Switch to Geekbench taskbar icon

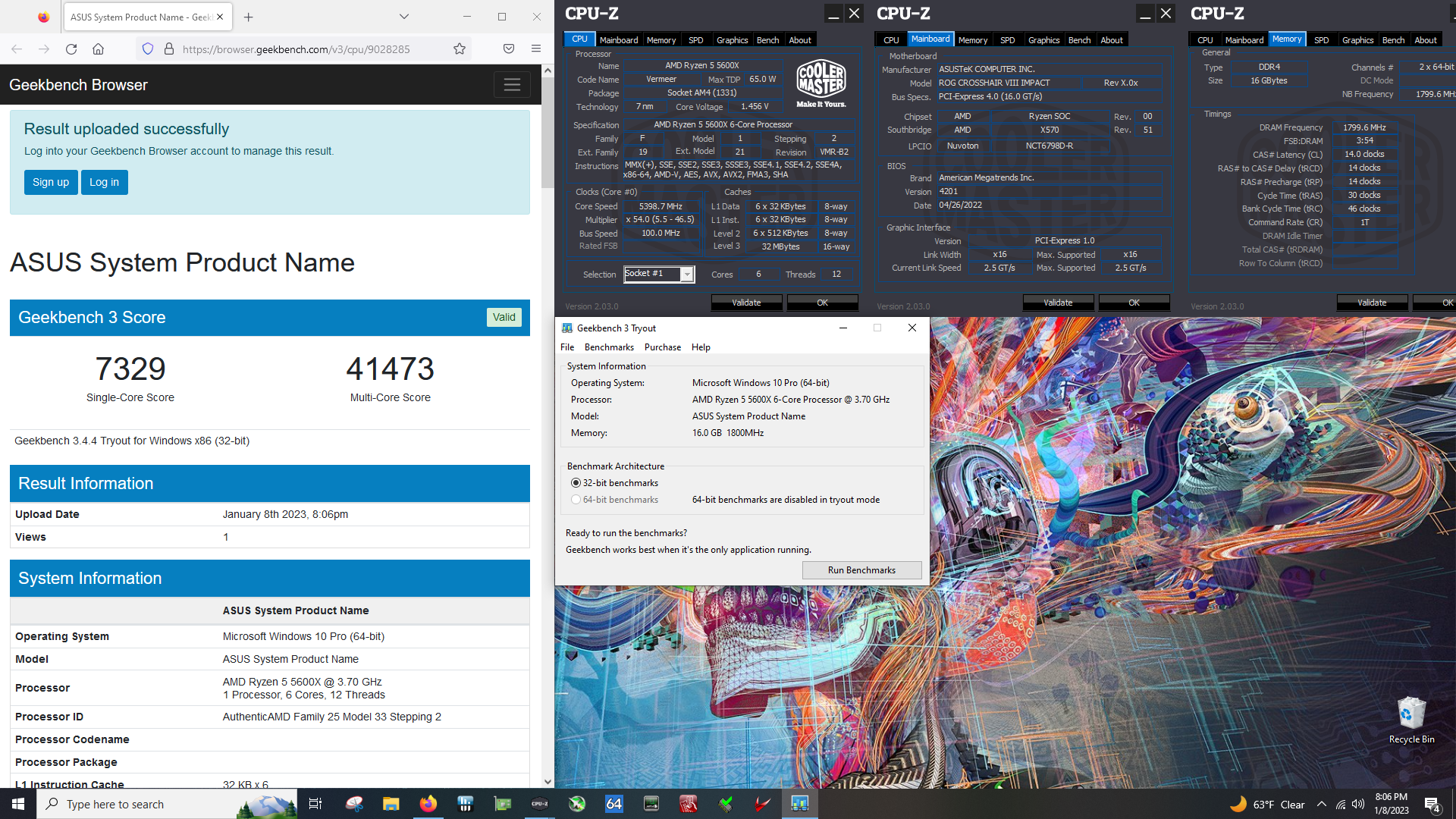[x=800, y=804]
